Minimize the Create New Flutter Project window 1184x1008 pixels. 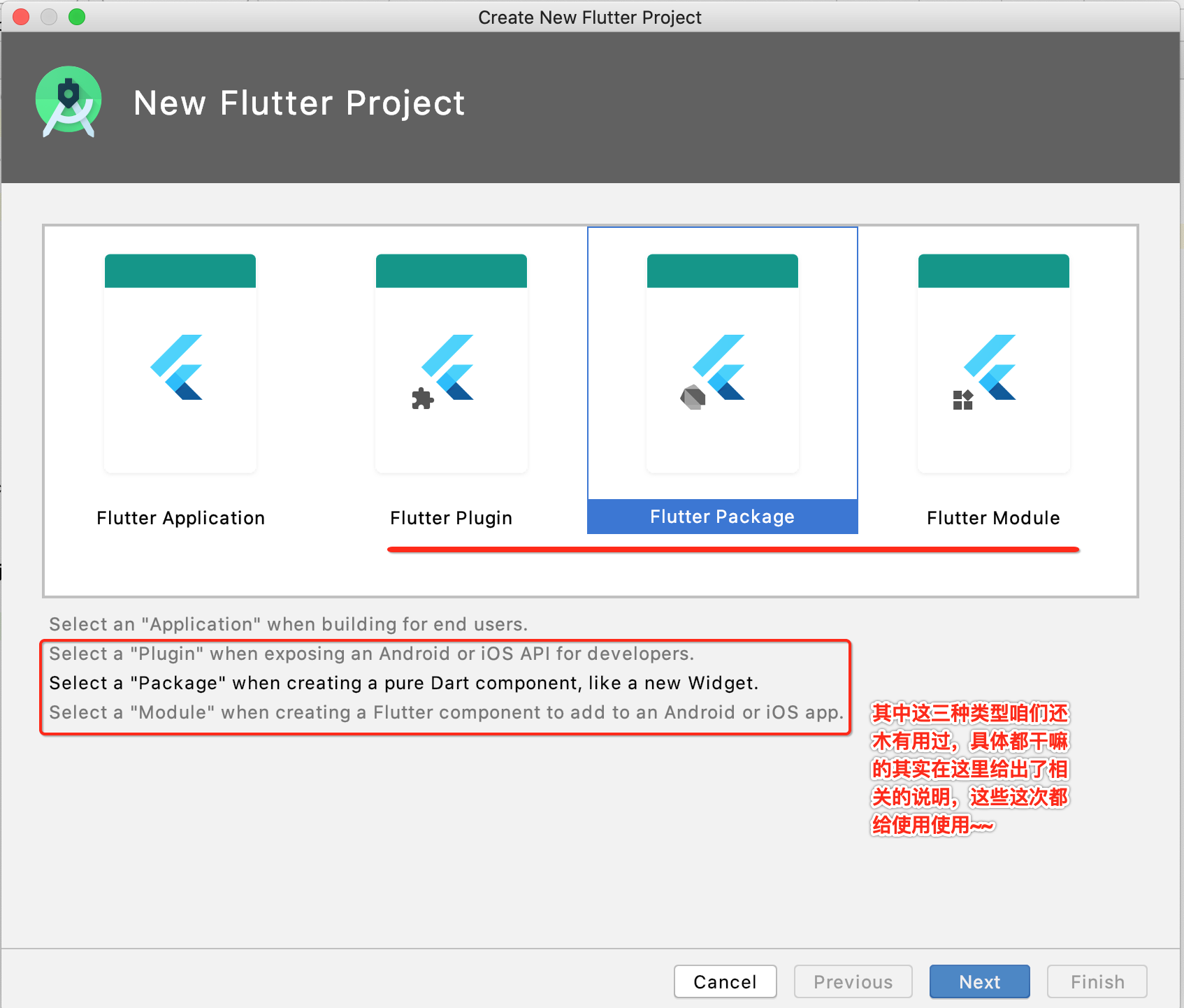pyautogui.click(x=49, y=17)
